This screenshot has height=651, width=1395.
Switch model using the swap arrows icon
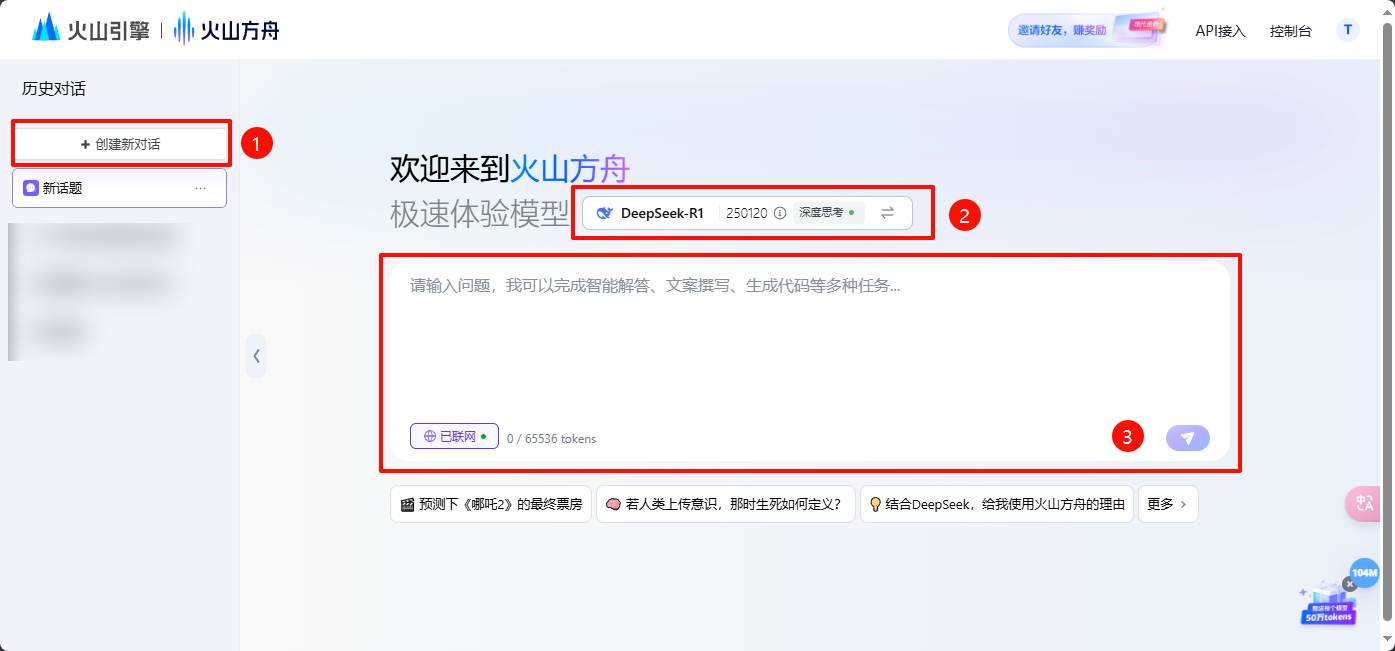[x=887, y=213]
